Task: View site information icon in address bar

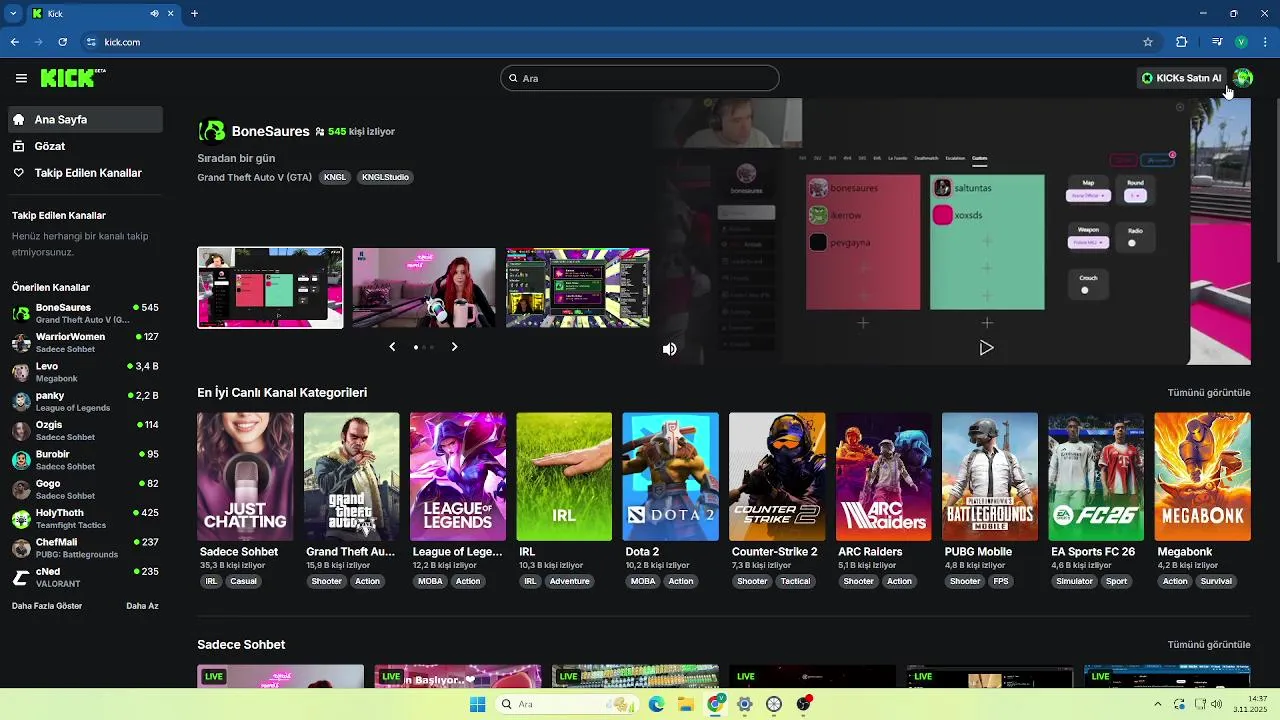Action: [x=91, y=42]
